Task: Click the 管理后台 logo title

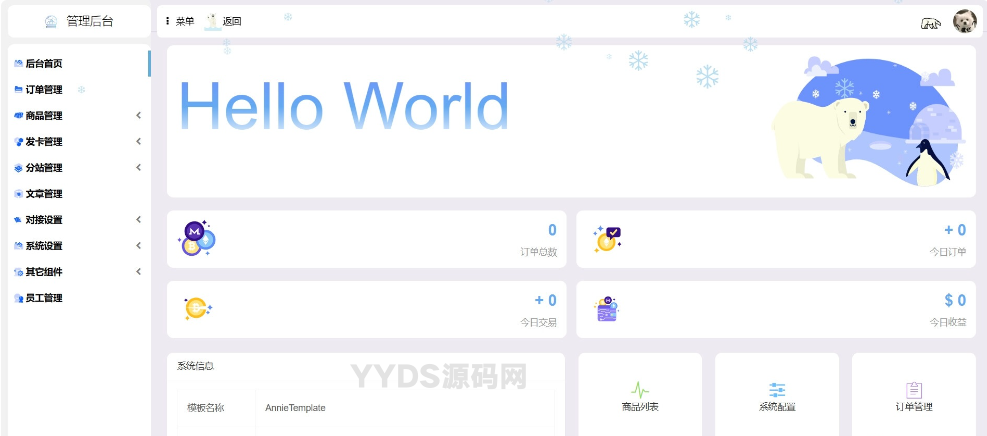Action: coord(79,21)
